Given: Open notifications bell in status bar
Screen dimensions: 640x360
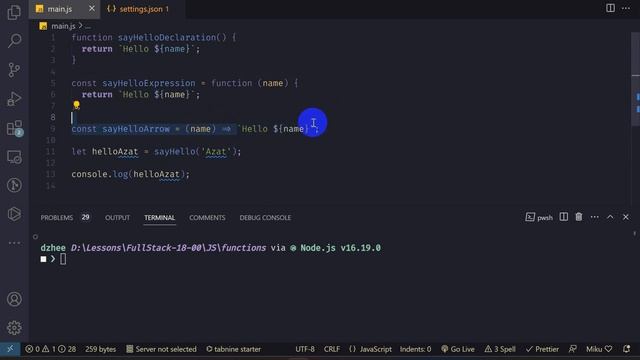Looking at the screenshot, I should pyautogui.click(x=627, y=349).
